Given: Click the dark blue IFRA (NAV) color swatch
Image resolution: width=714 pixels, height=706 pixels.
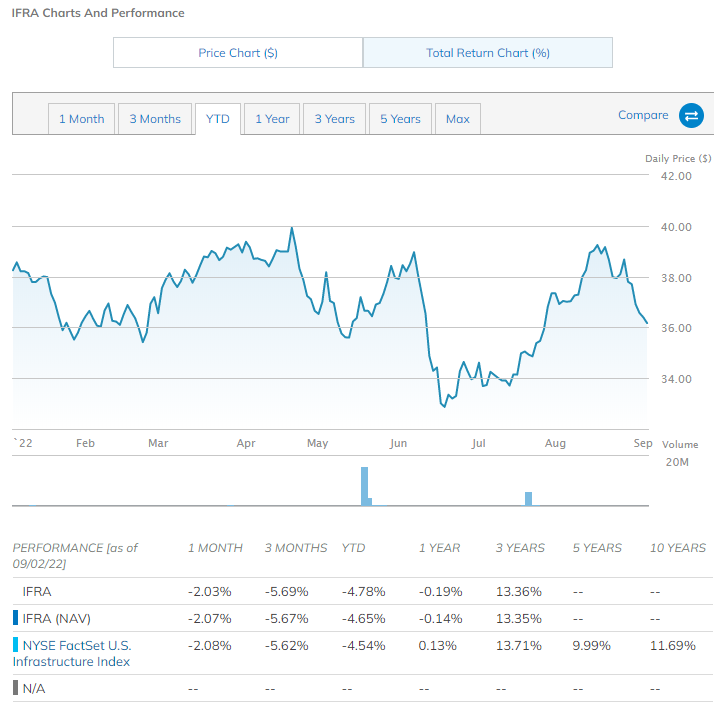Looking at the screenshot, I should (x=15, y=618).
